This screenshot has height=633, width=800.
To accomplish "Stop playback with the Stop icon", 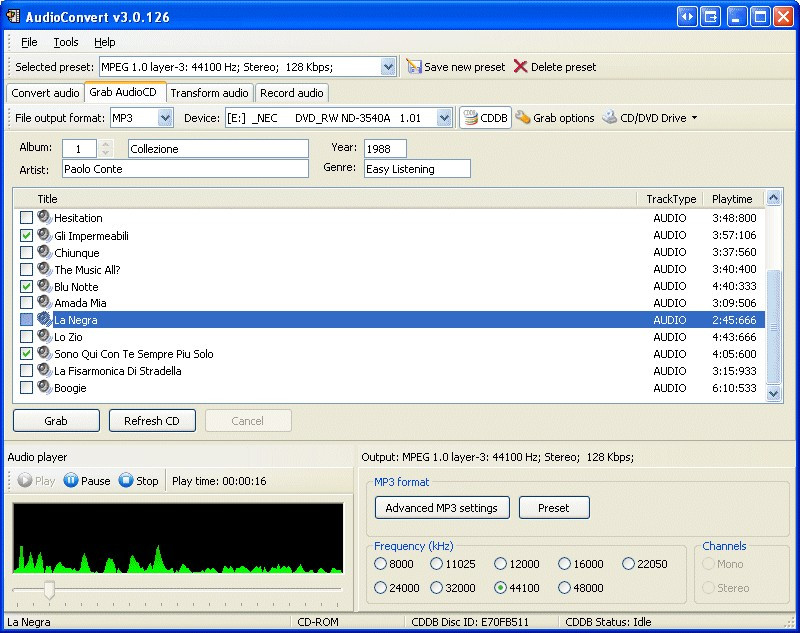I will pyautogui.click(x=126, y=480).
